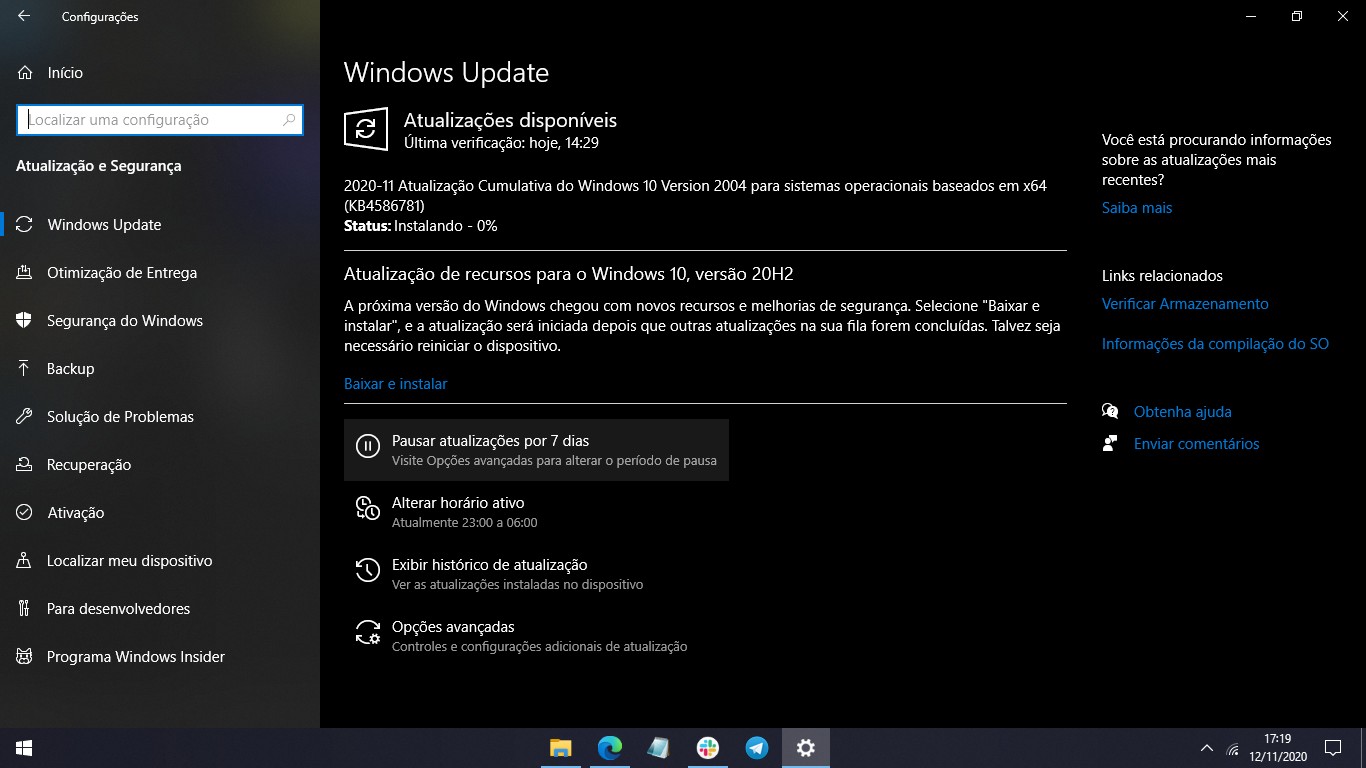The height and width of the screenshot is (768, 1366).
Task: Open Solução de Problemas section
Action: pos(160,417)
